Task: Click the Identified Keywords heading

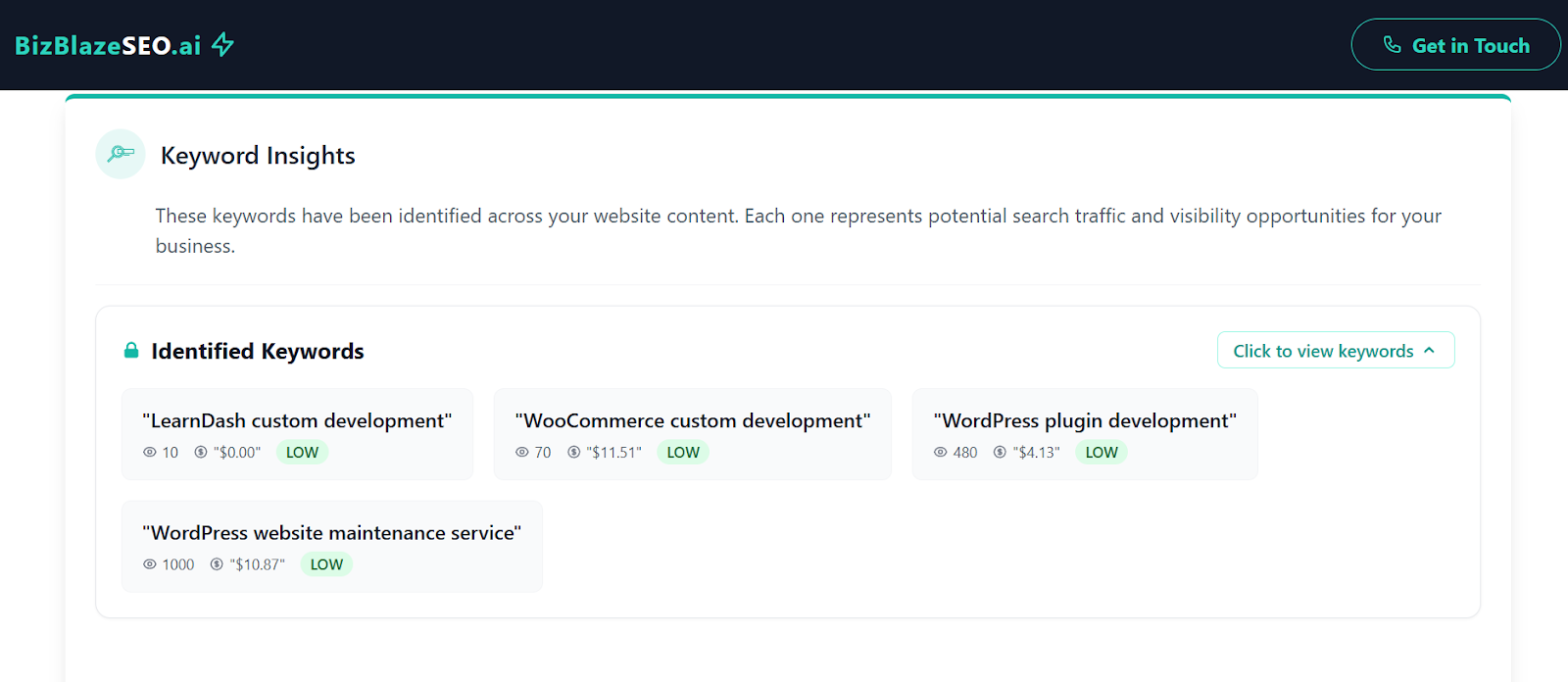Action: (x=258, y=351)
